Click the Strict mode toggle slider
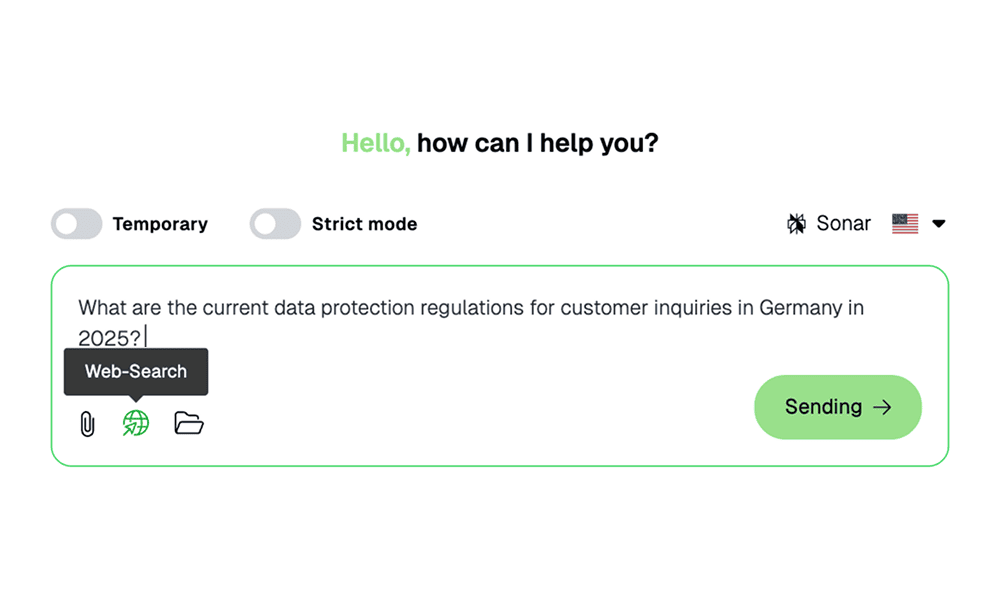 [x=275, y=223]
